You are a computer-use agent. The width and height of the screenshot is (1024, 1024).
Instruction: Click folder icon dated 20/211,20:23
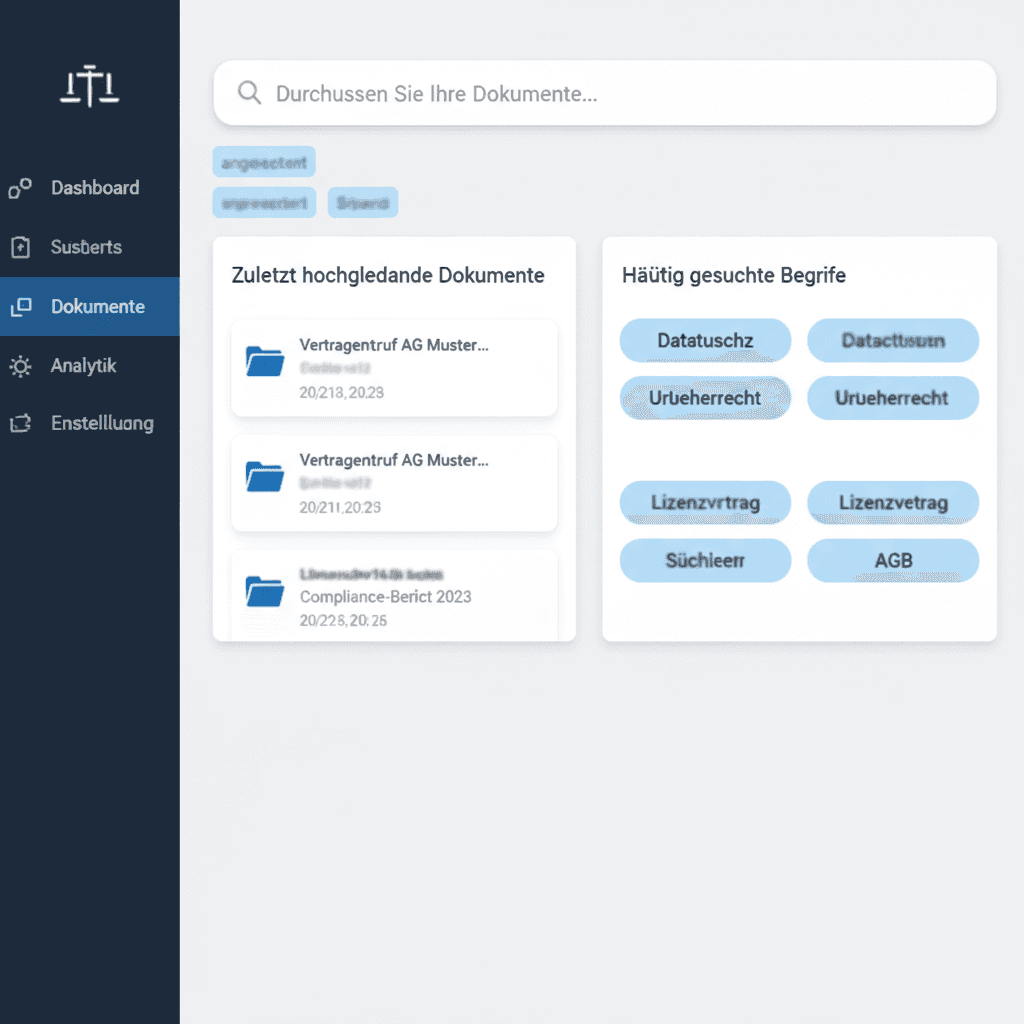[x=264, y=476]
